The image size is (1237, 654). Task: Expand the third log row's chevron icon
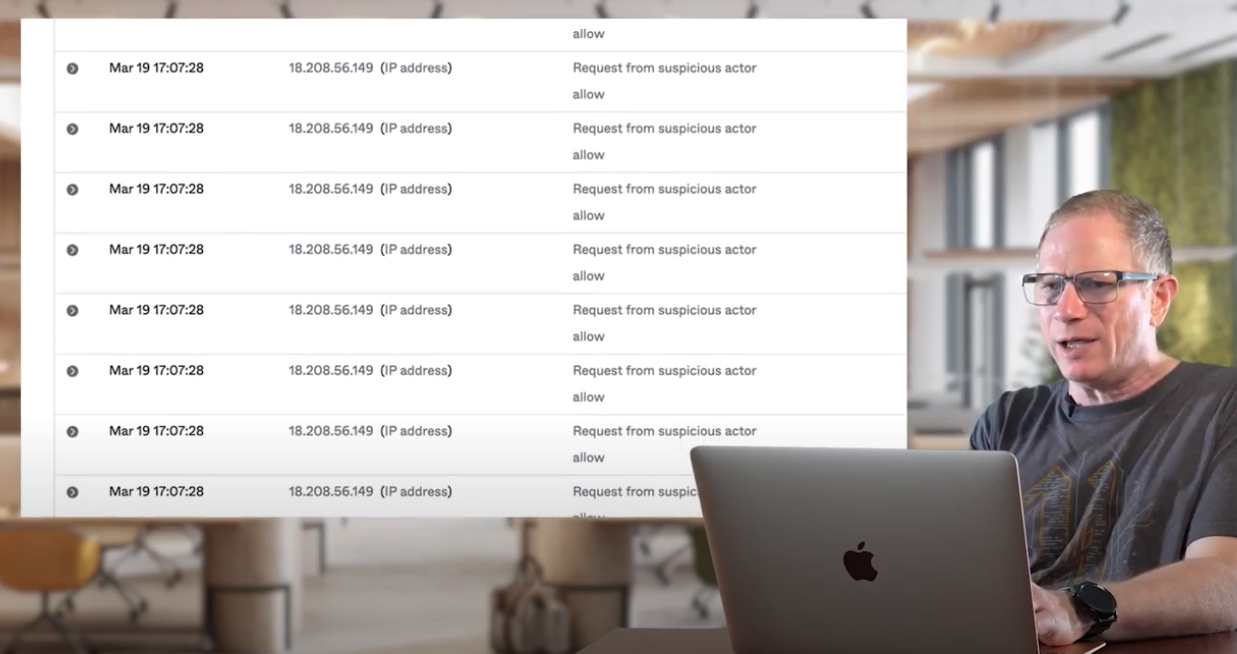72,190
